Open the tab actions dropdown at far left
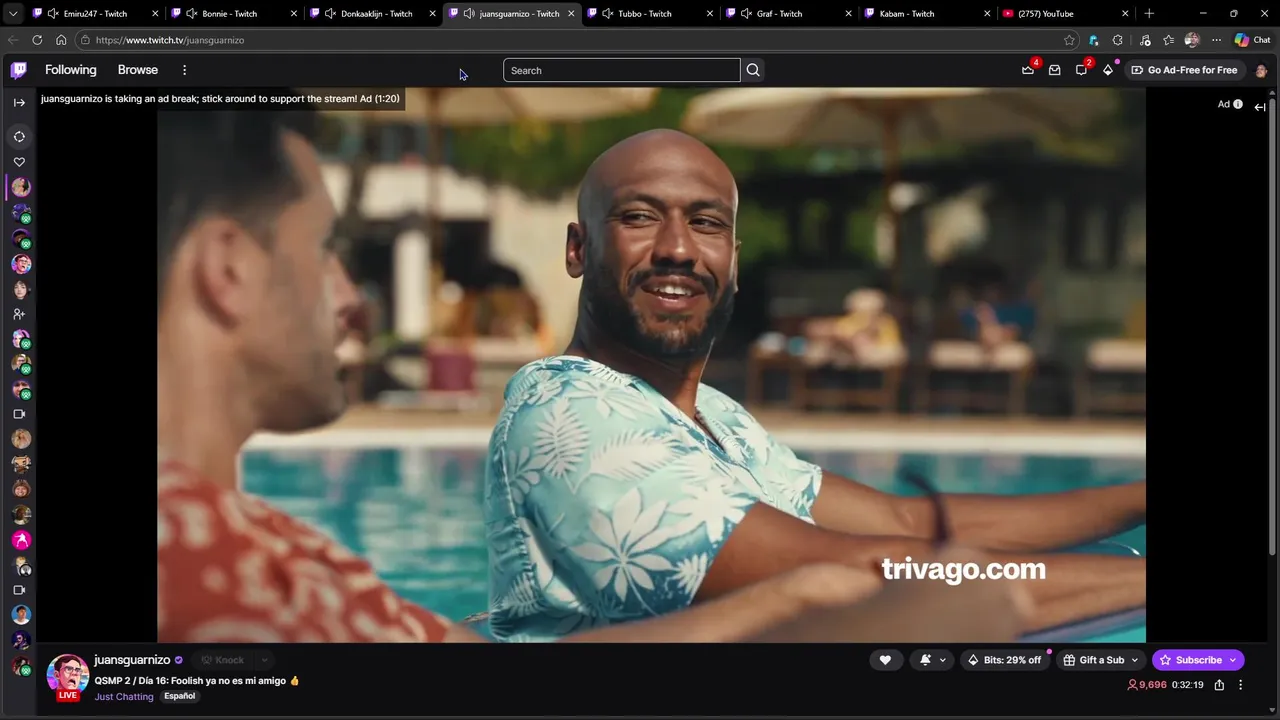 13,14
